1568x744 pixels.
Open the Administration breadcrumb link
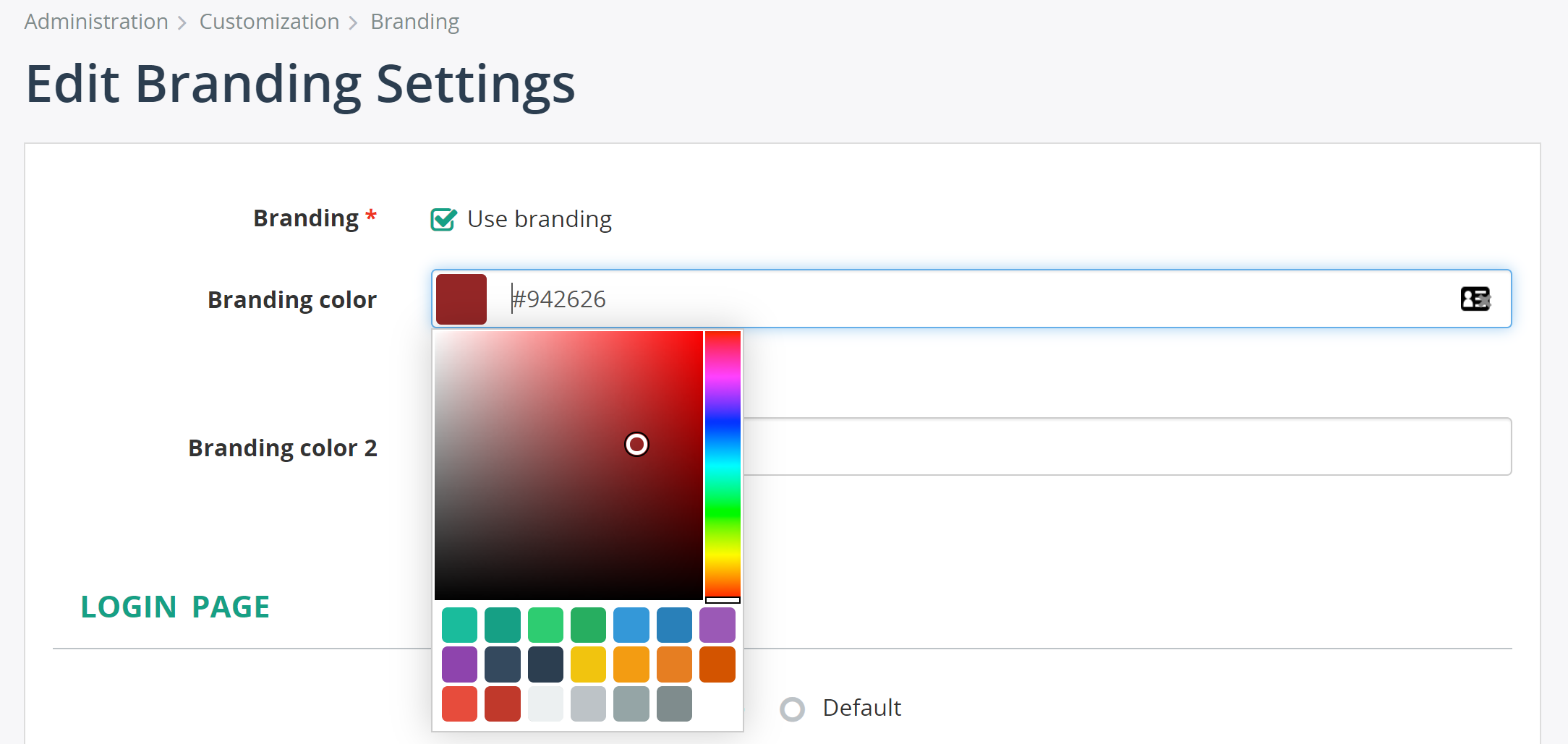tap(96, 22)
